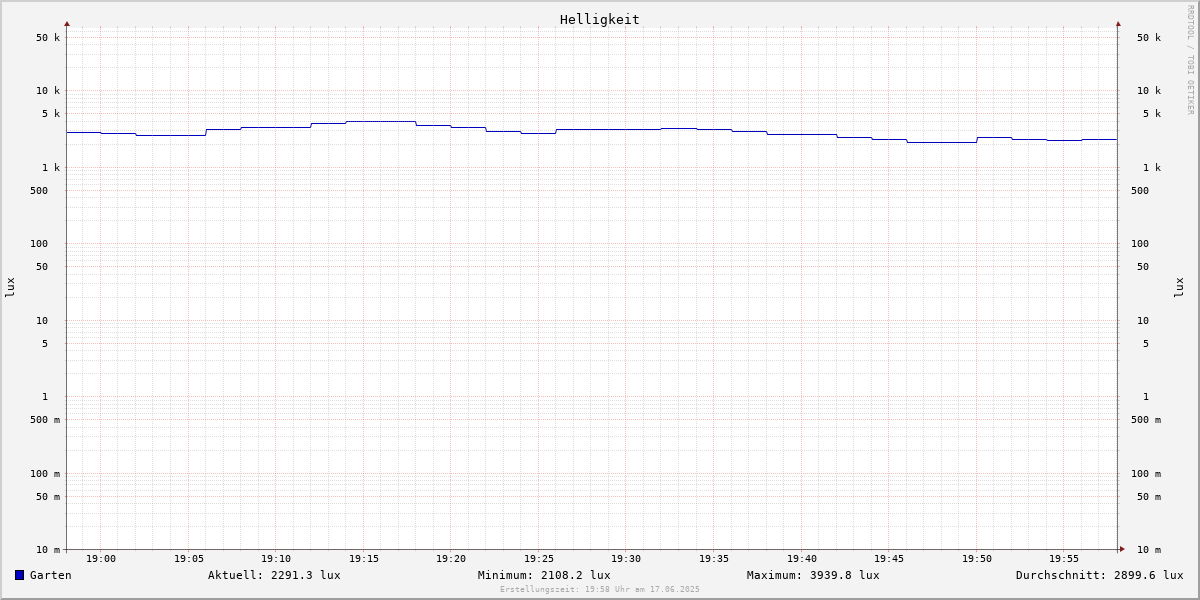This screenshot has height=600, width=1200.
Task: Click the 19:00 time axis label
Action: [x=101, y=559]
